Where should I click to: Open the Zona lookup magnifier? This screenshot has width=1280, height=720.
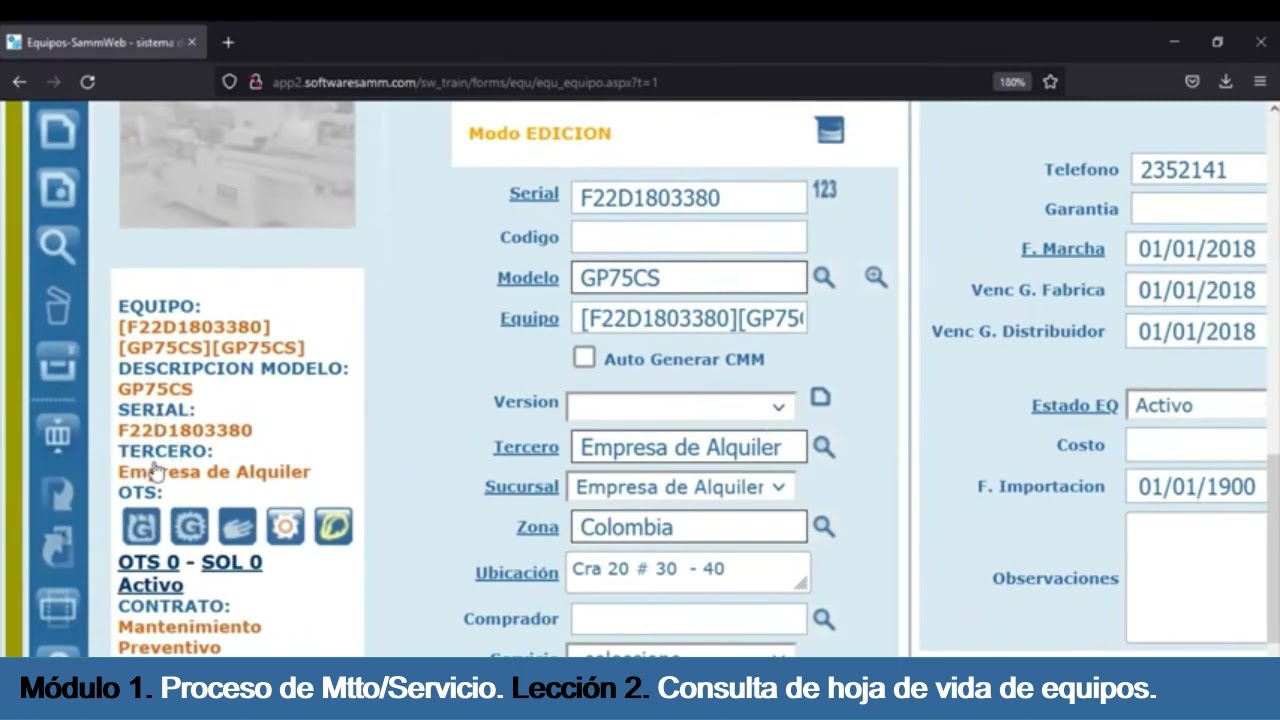click(x=823, y=526)
